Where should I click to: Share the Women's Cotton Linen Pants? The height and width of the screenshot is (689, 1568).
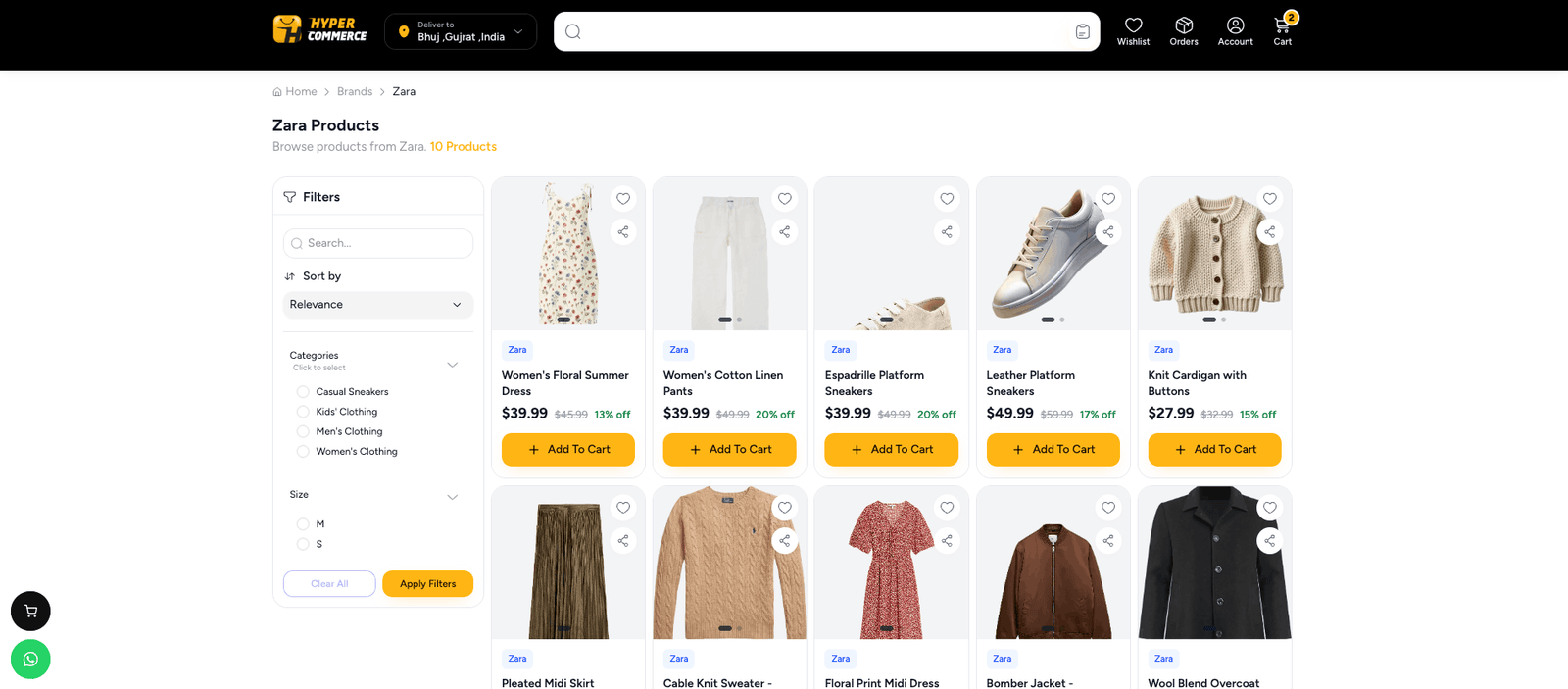(785, 232)
